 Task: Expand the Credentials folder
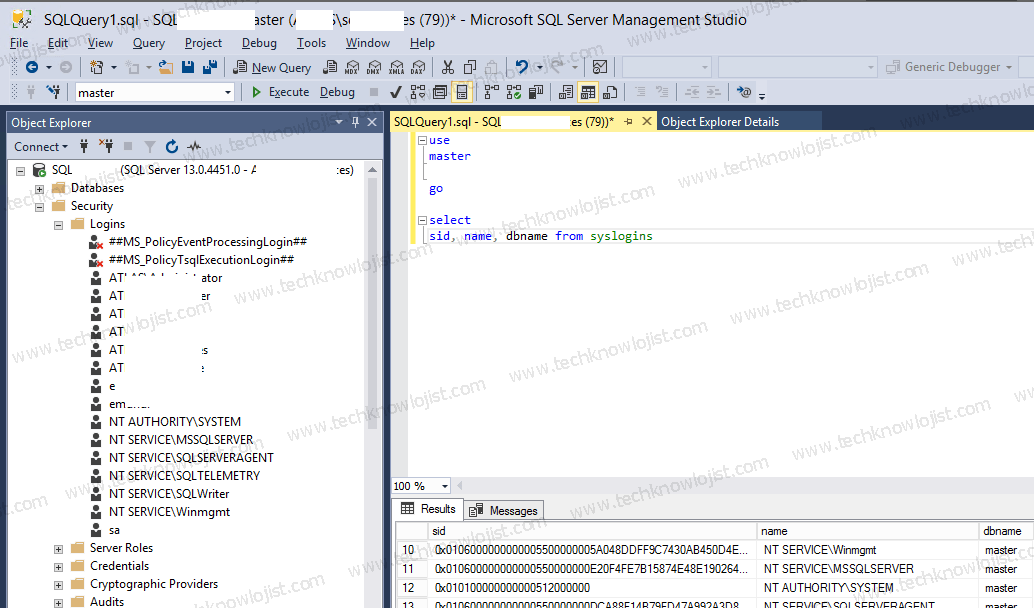[59, 567]
